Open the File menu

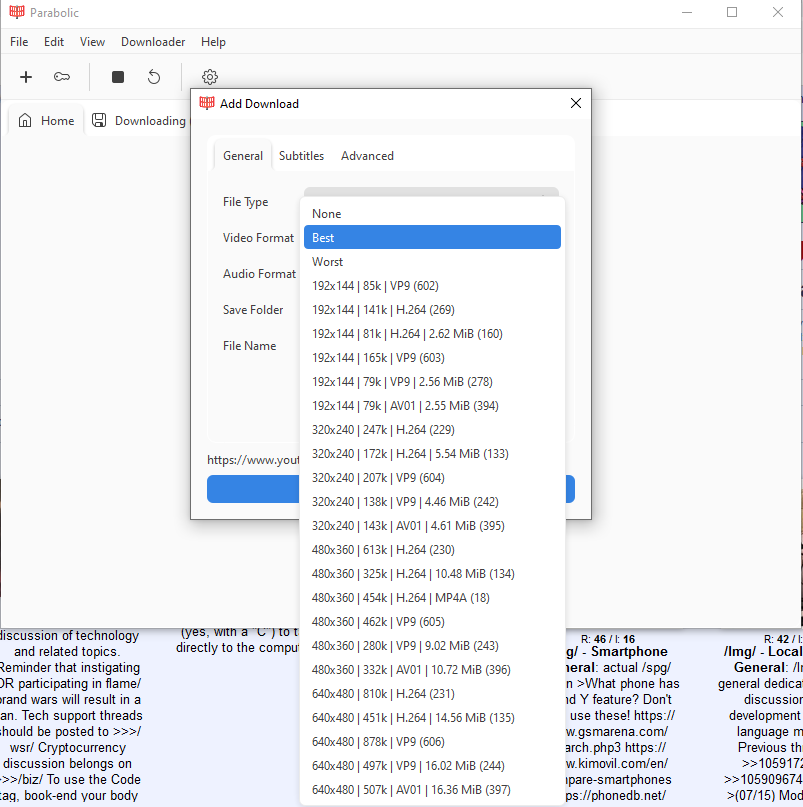(x=19, y=42)
